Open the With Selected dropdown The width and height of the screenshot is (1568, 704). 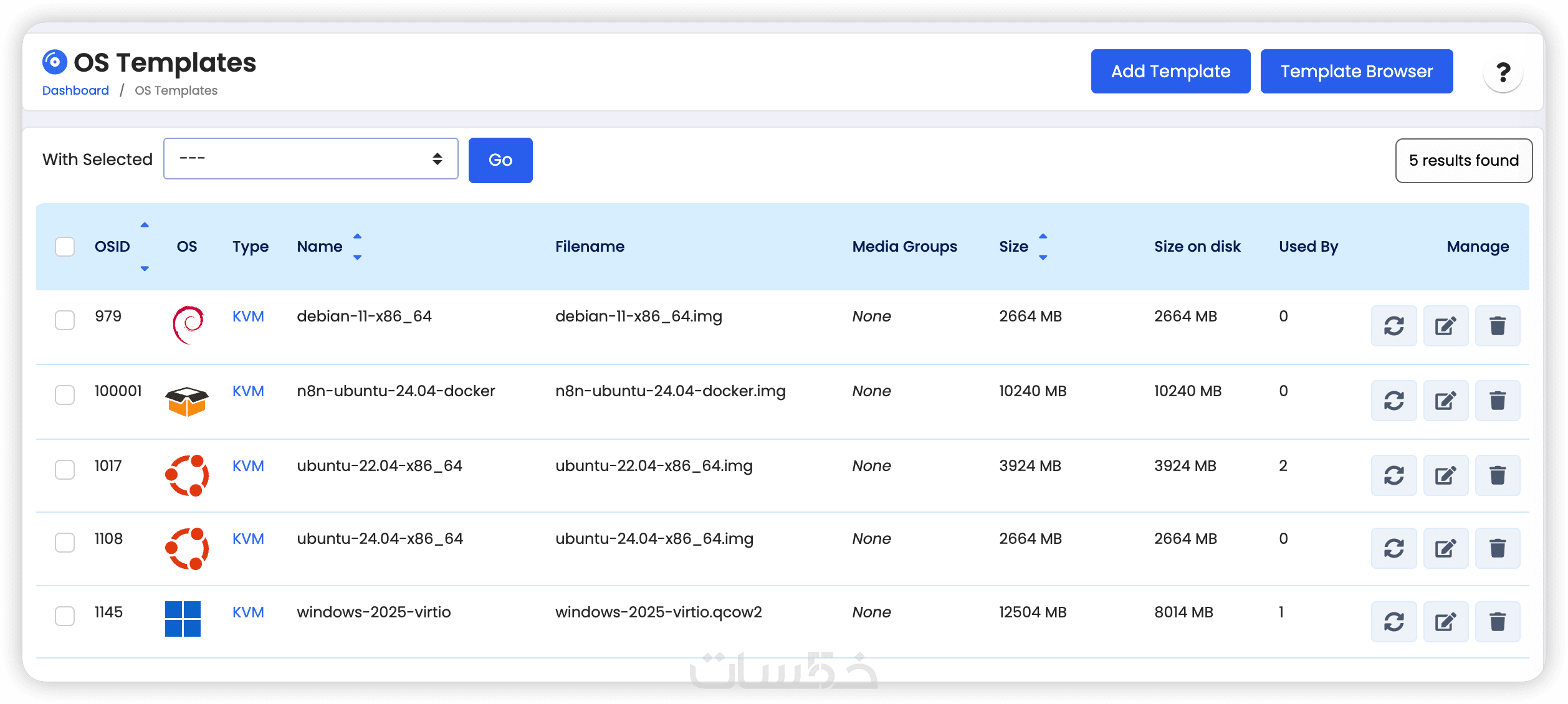(310, 159)
